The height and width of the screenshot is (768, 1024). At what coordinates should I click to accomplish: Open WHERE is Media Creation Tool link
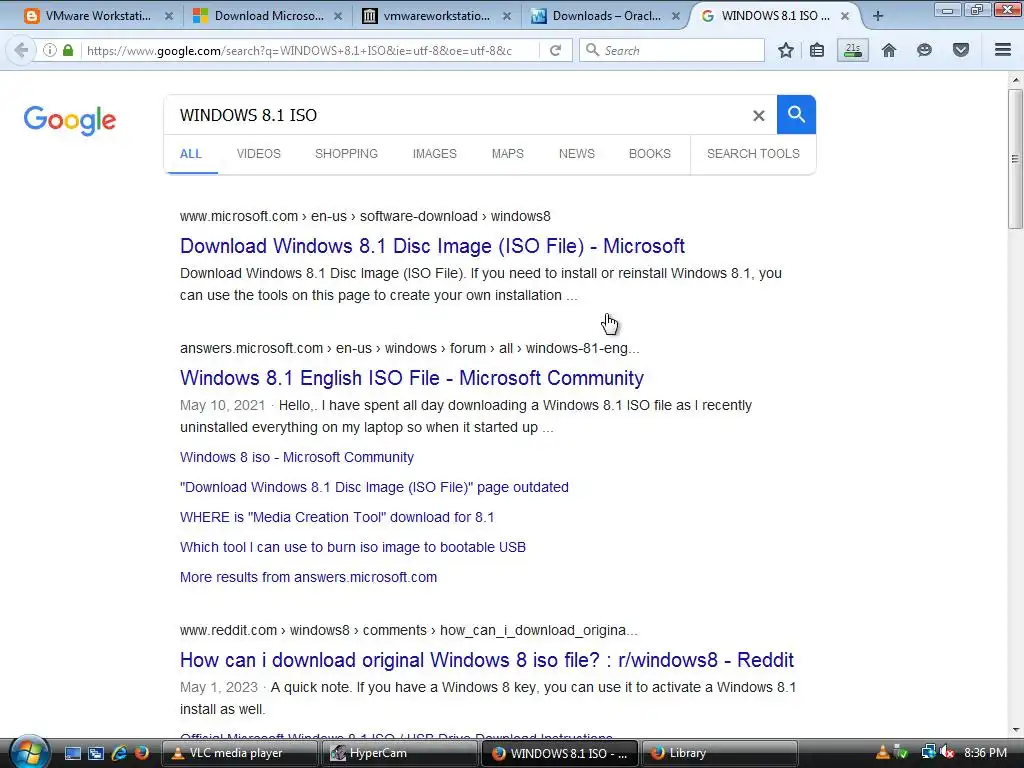[x=337, y=517]
